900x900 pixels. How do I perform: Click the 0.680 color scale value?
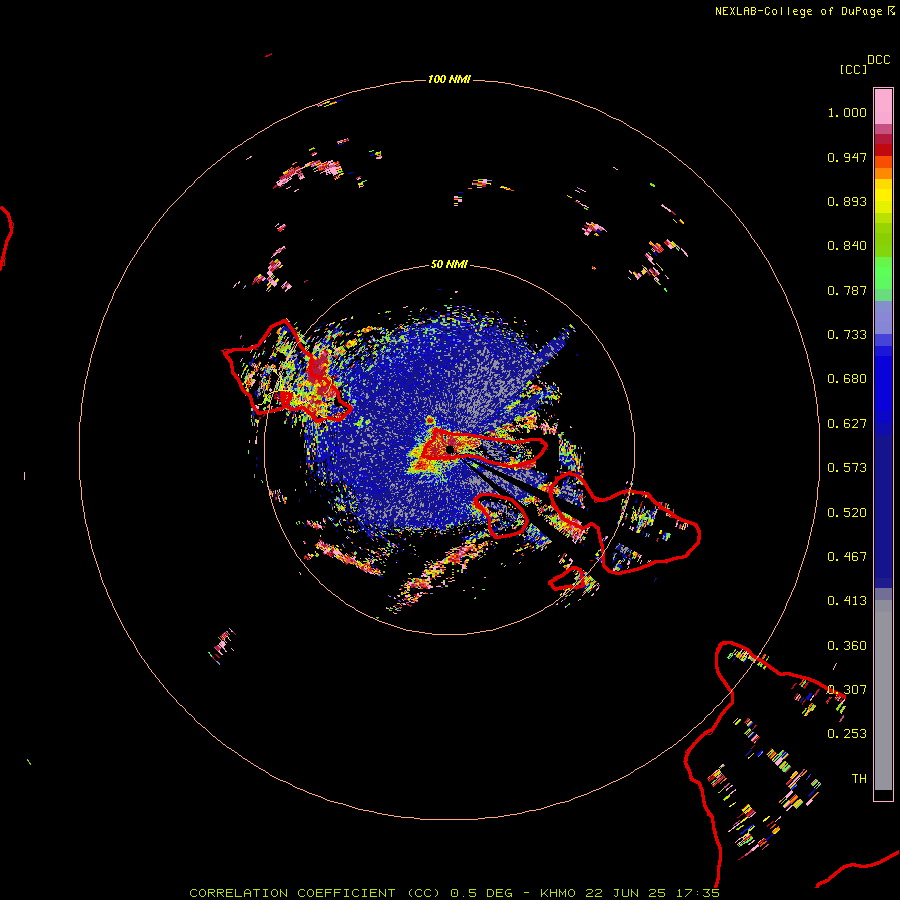coord(847,379)
